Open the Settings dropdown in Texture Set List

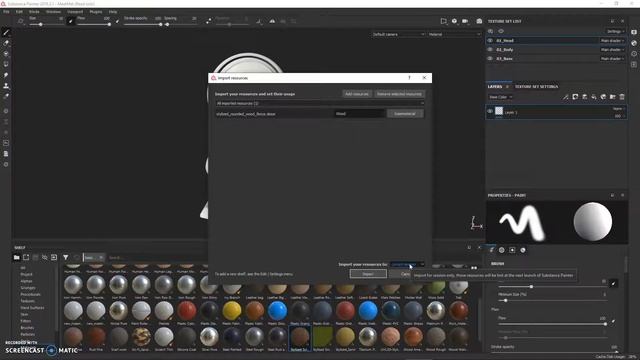615,31
